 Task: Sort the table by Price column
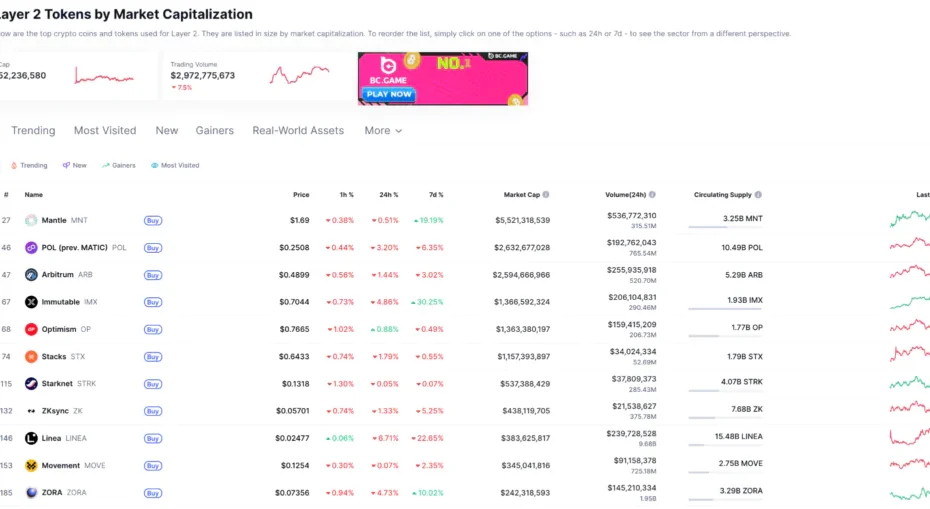(301, 195)
